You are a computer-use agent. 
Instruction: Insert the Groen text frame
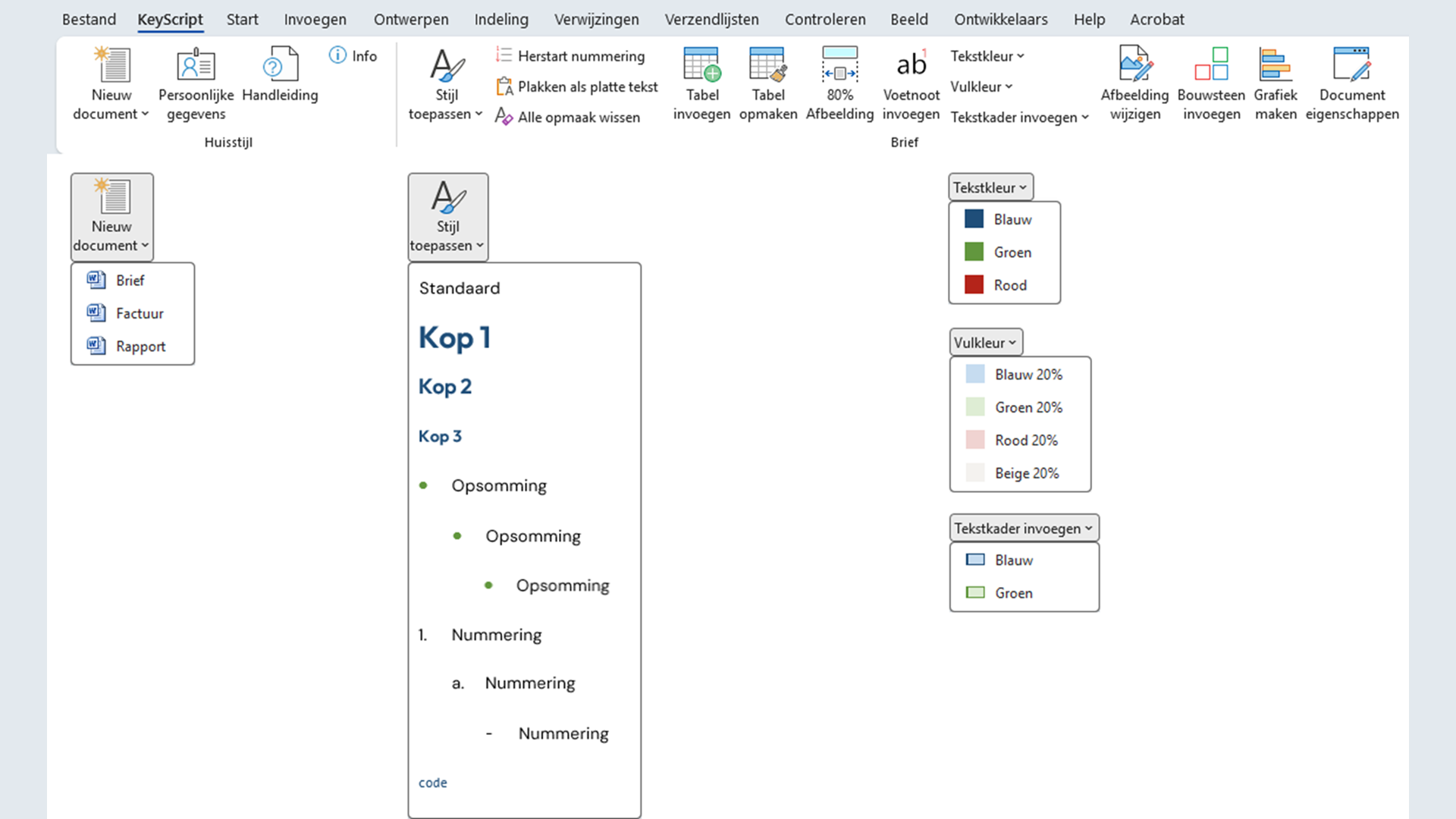(1025, 593)
